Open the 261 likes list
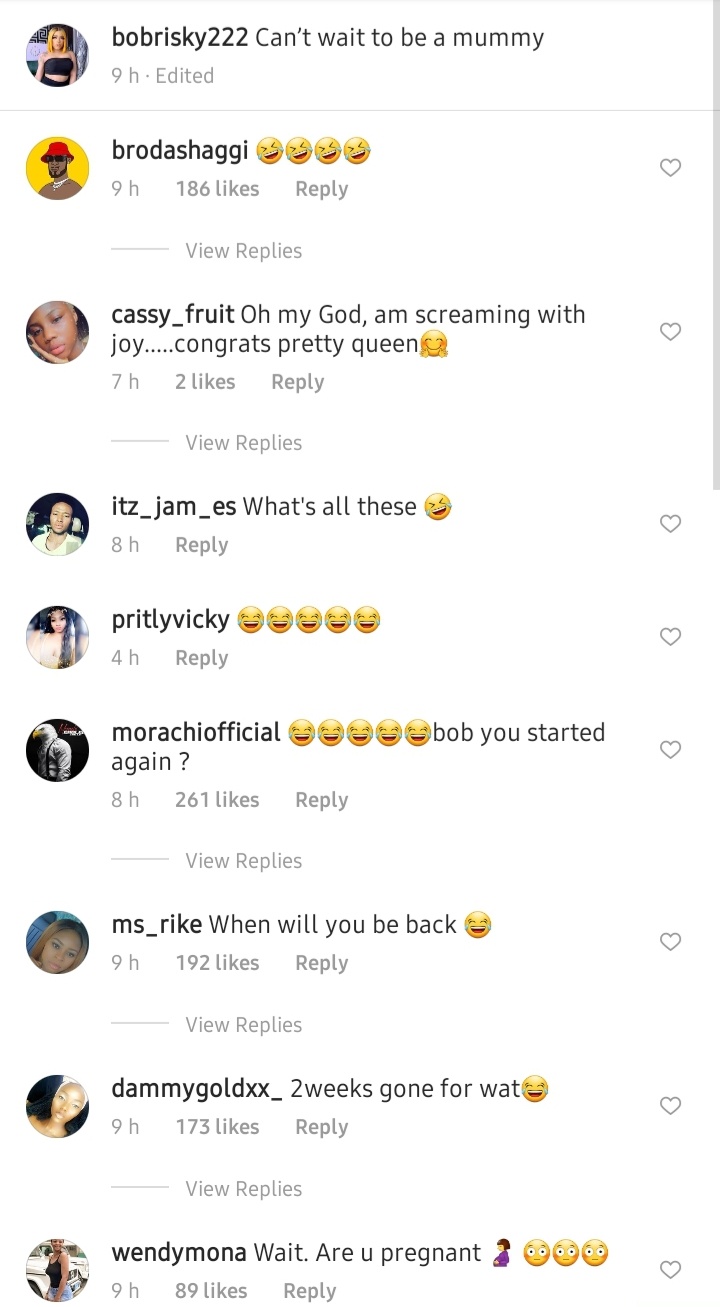Viewport: 720px width, 1307px height. [x=217, y=800]
